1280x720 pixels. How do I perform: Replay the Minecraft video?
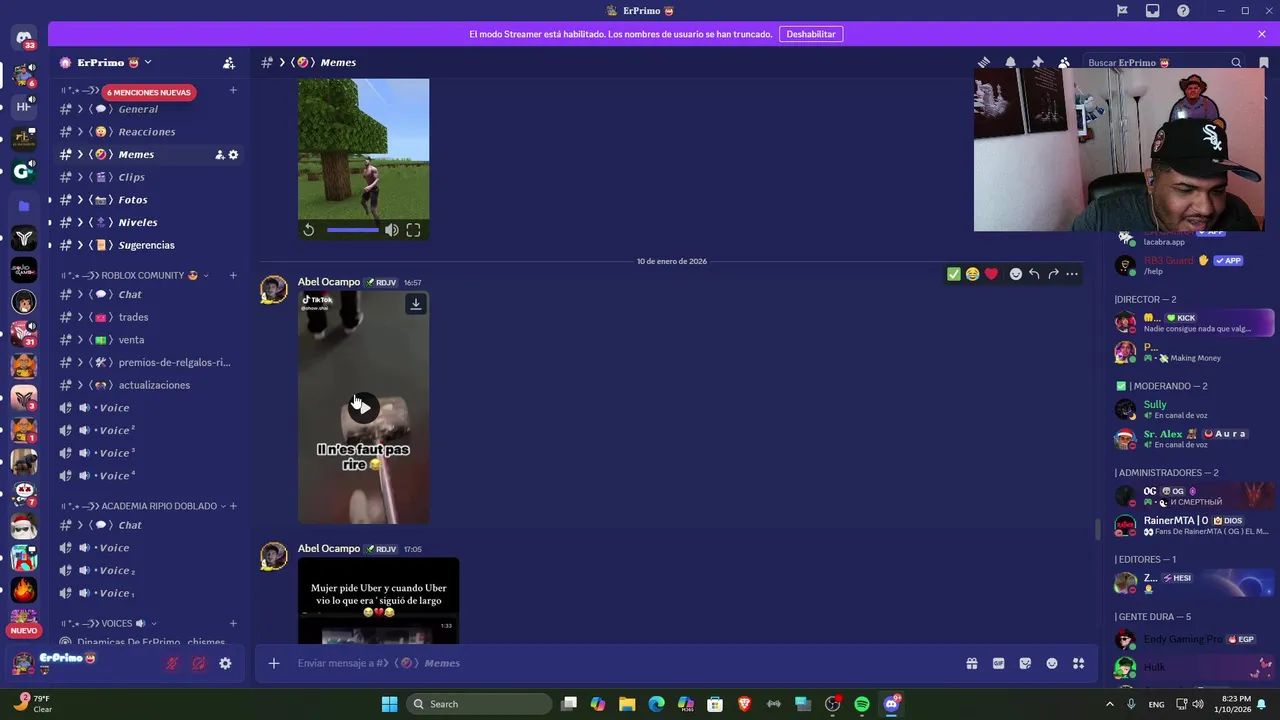coord(309,230)
